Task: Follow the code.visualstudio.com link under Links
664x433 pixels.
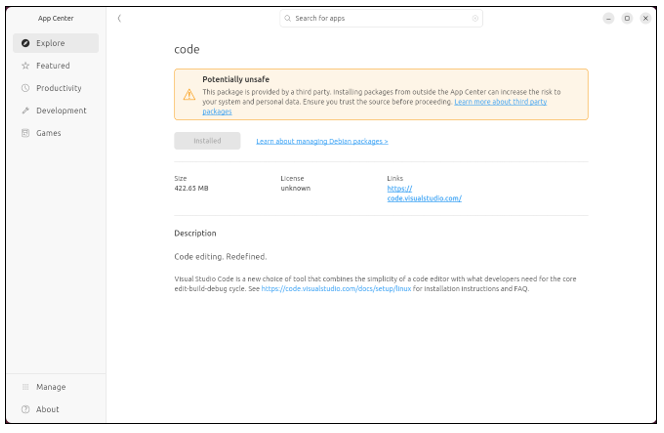Action: point(424,193)
